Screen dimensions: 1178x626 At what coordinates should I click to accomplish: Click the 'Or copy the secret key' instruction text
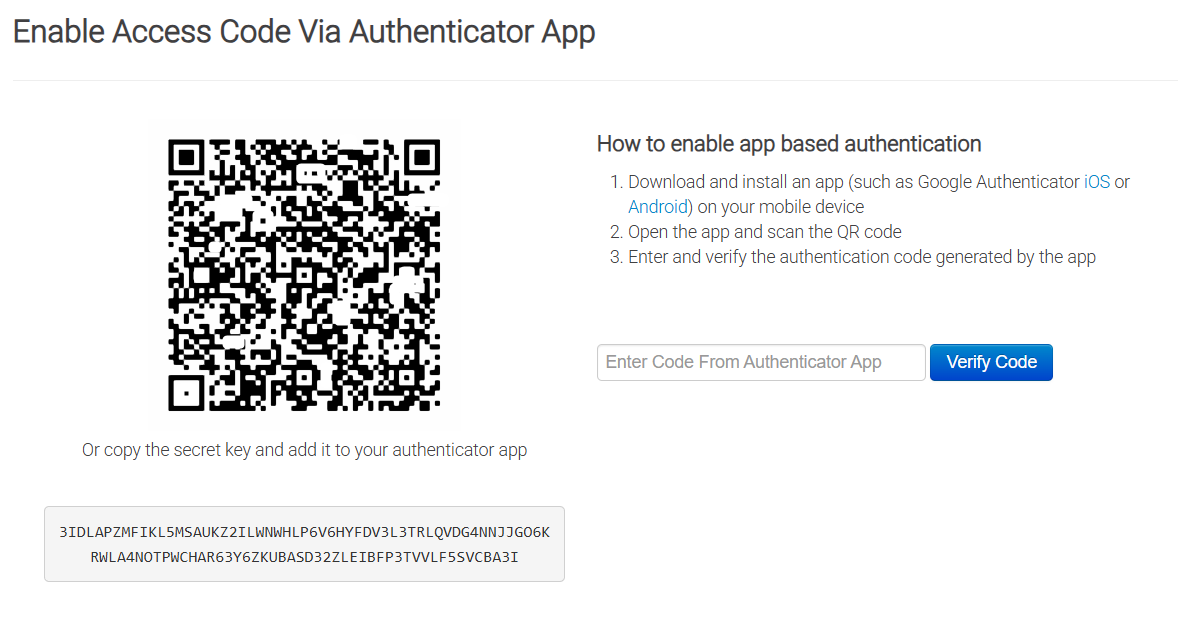[x=304, y=449]
